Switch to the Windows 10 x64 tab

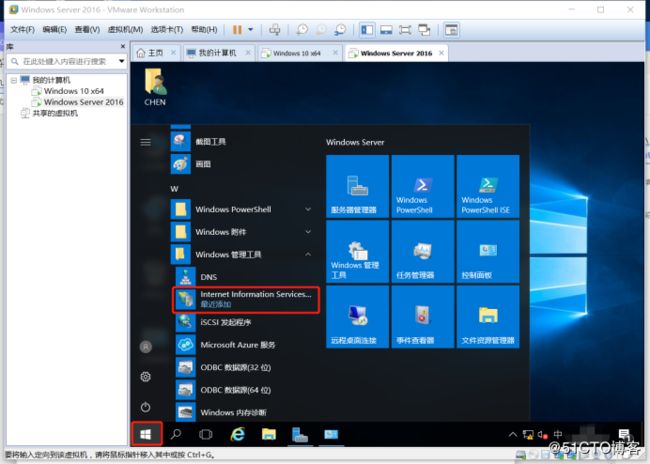297,53
